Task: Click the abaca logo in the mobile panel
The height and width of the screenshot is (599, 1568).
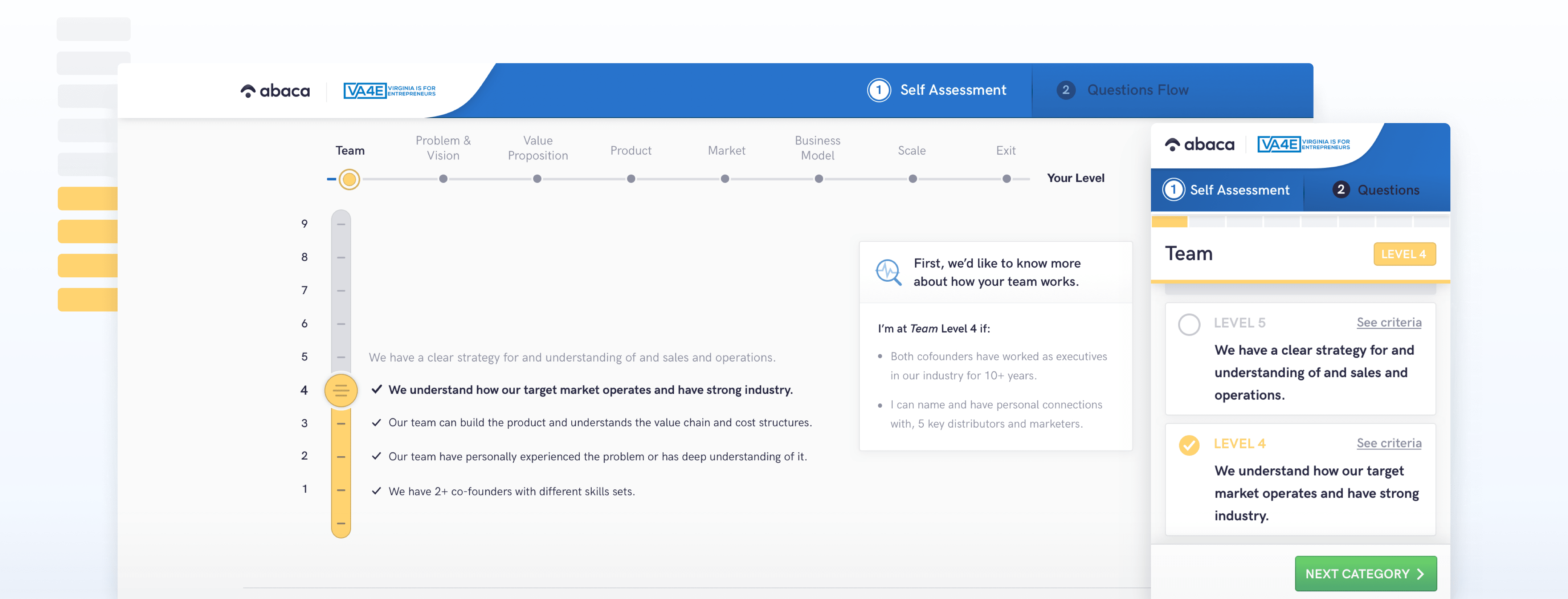Action: pos(1199,144)
